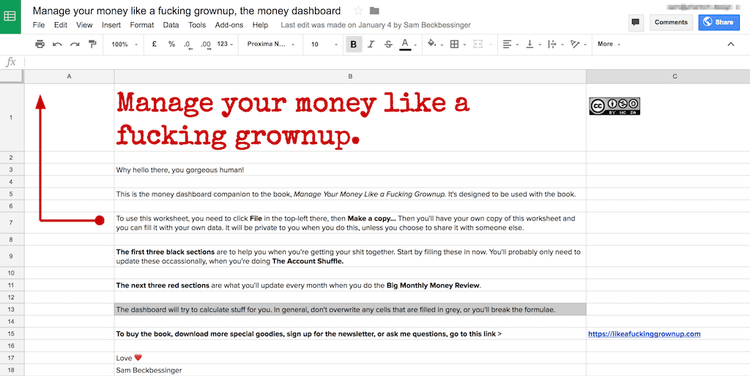Decrease decimal places
Image resolution: width=750 pixels, height=376 pixels.
(x=188, y=44)
